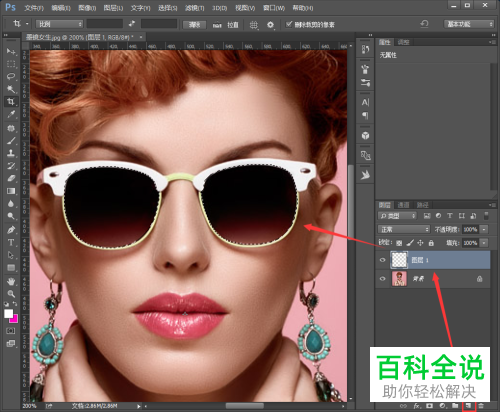Select the Hand tool

(x=11, y=282)
